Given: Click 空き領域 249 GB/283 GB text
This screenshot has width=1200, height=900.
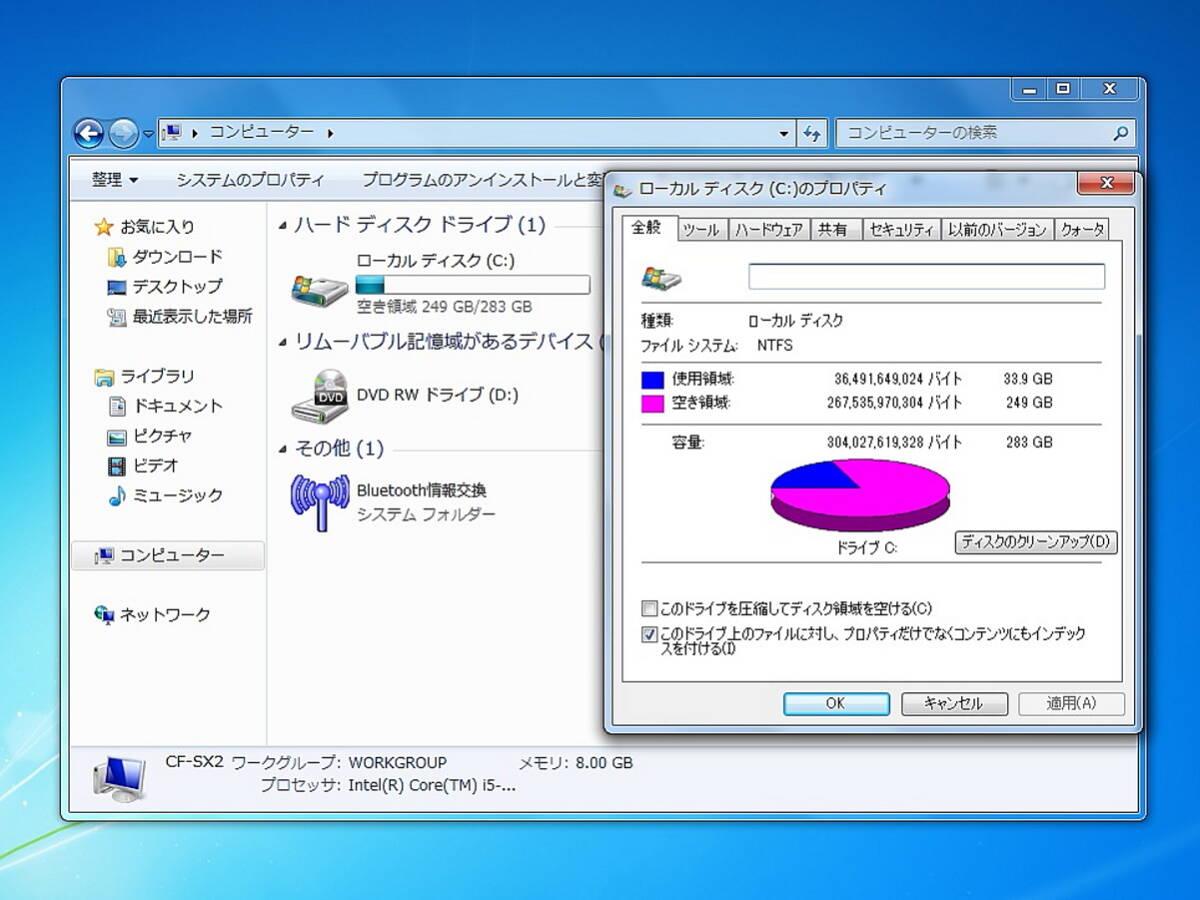Looking at the screenshot, I should coord(444,307).
